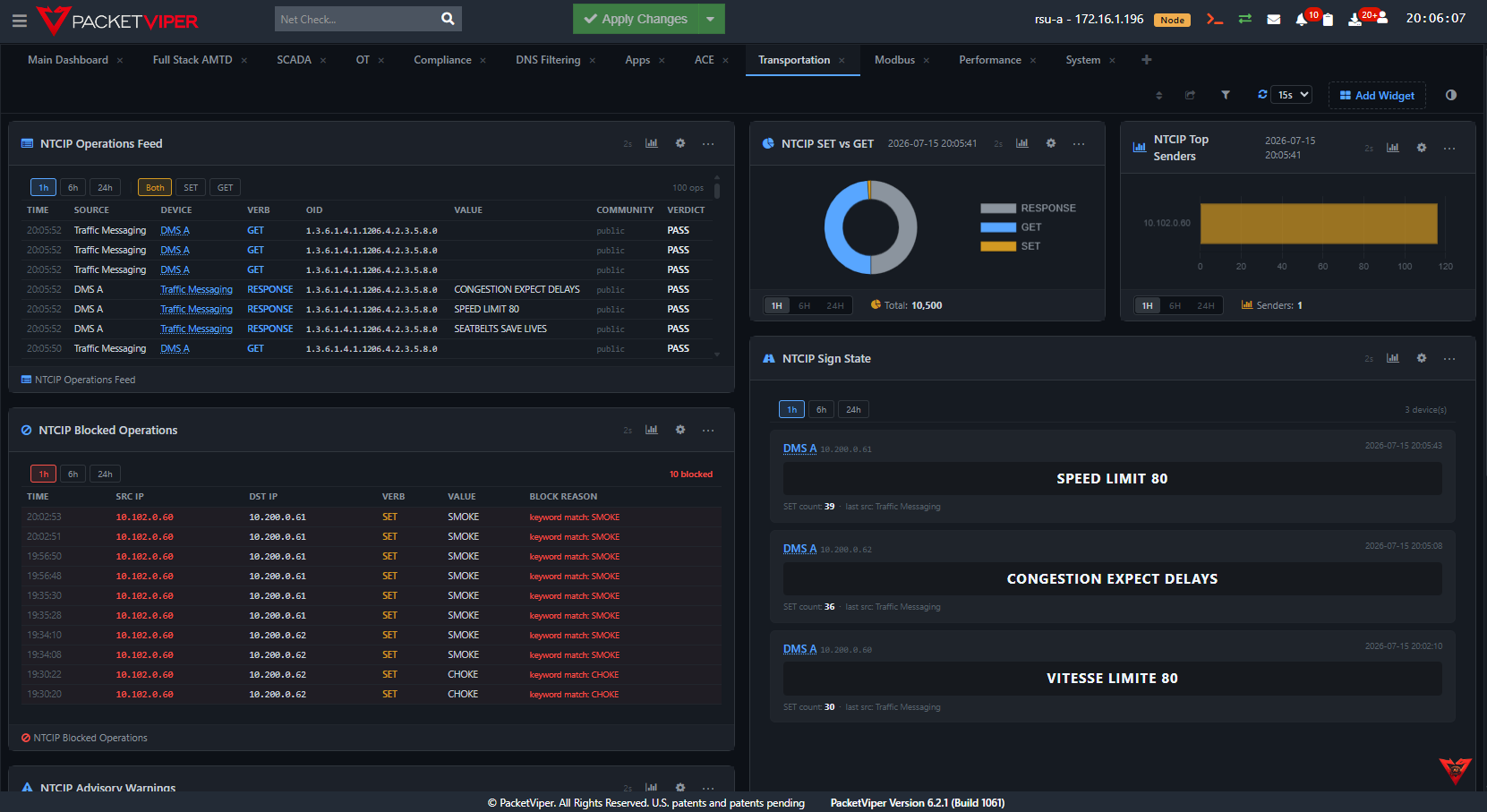1487x812 pixels.
Task: Select 24H range in NTCIP SET vs GET
Action: tap(835, 305)
